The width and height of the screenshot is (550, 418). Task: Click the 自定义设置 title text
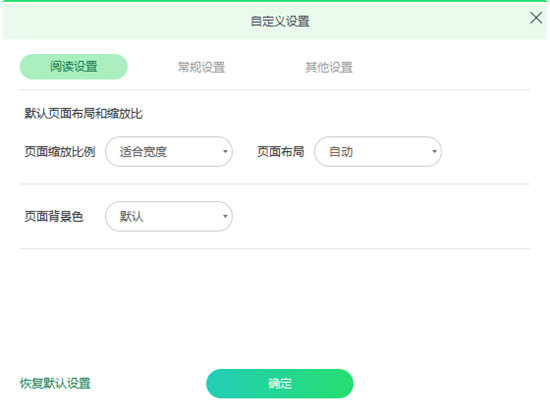pos(280,21)
